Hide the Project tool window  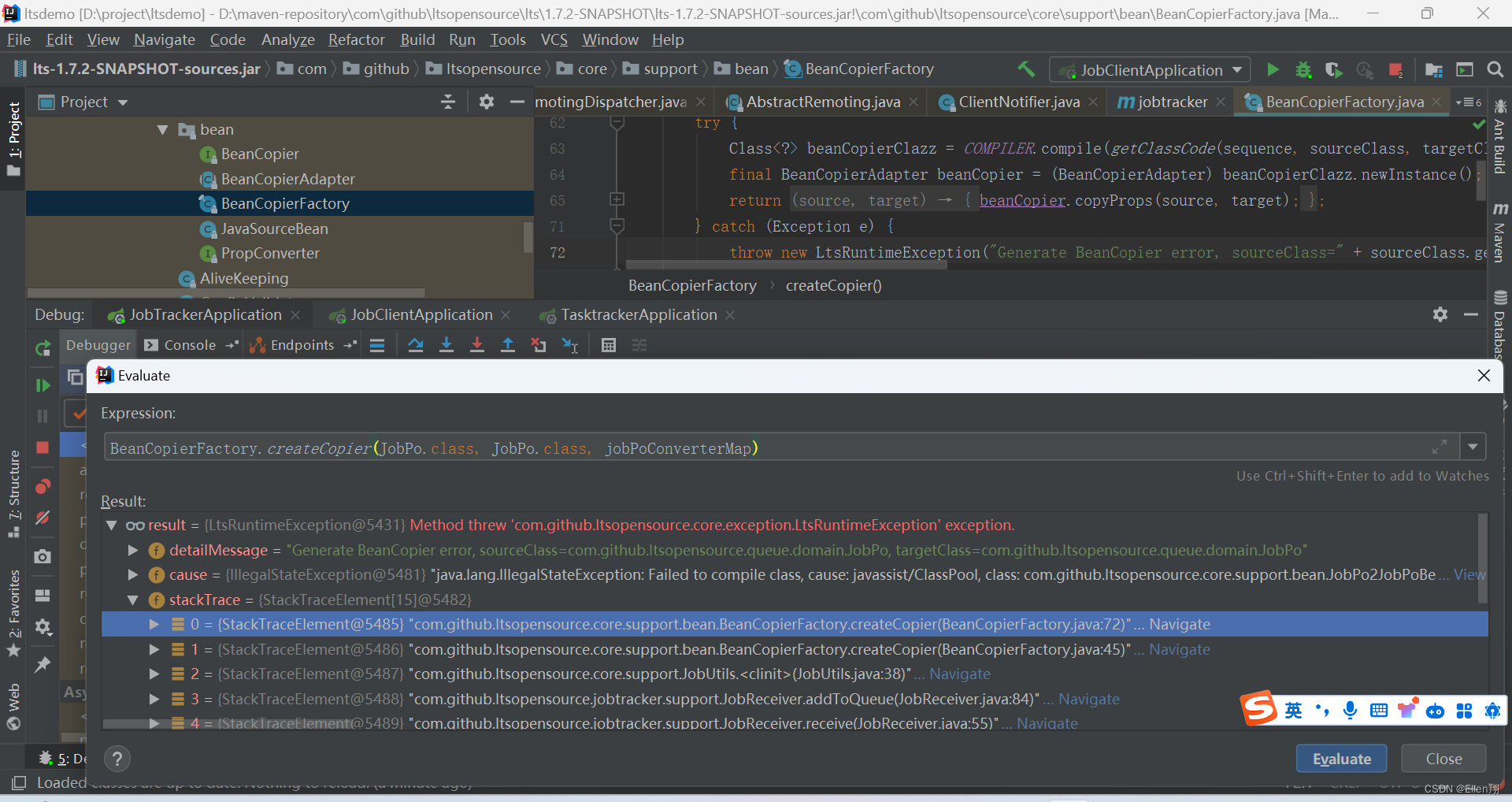(517, 102)
